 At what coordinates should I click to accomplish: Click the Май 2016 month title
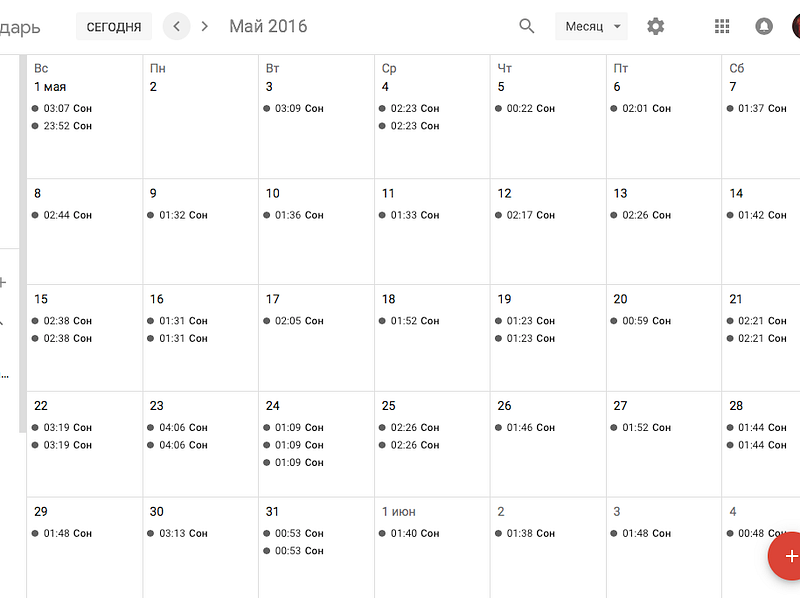pyautogui.click(x=268, y=26)
